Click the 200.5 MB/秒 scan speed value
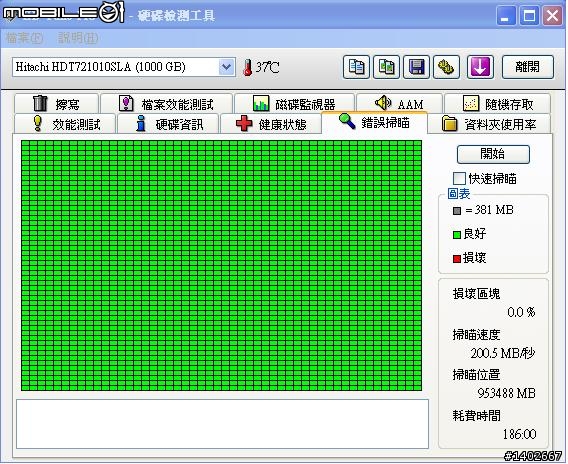 click(503, 353)
